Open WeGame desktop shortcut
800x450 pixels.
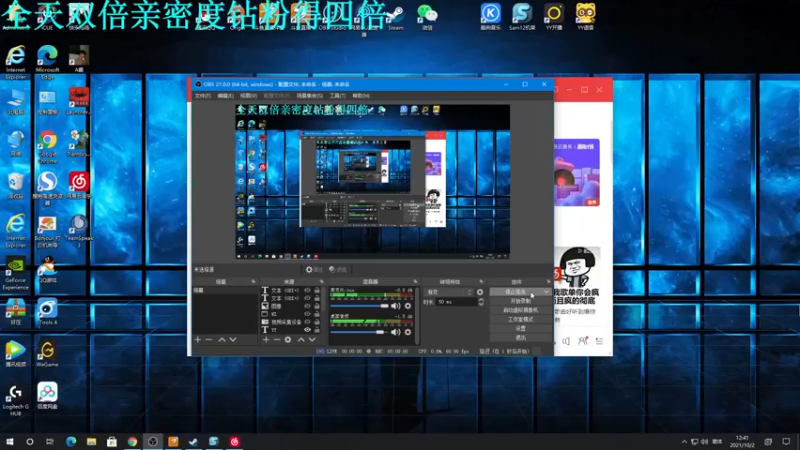coord(47,354)
